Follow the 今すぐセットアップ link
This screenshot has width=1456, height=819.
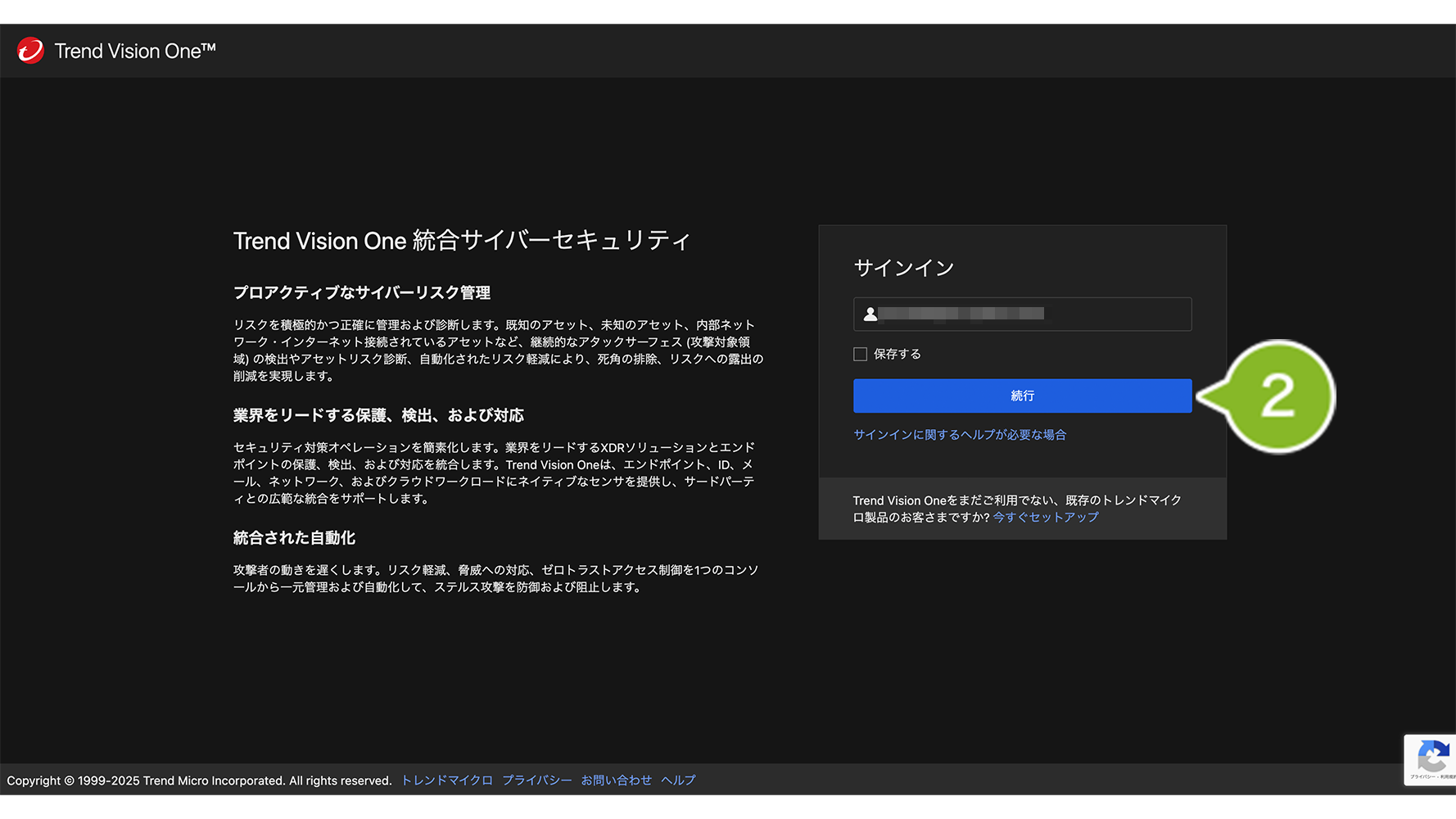tap(1045, 518)
